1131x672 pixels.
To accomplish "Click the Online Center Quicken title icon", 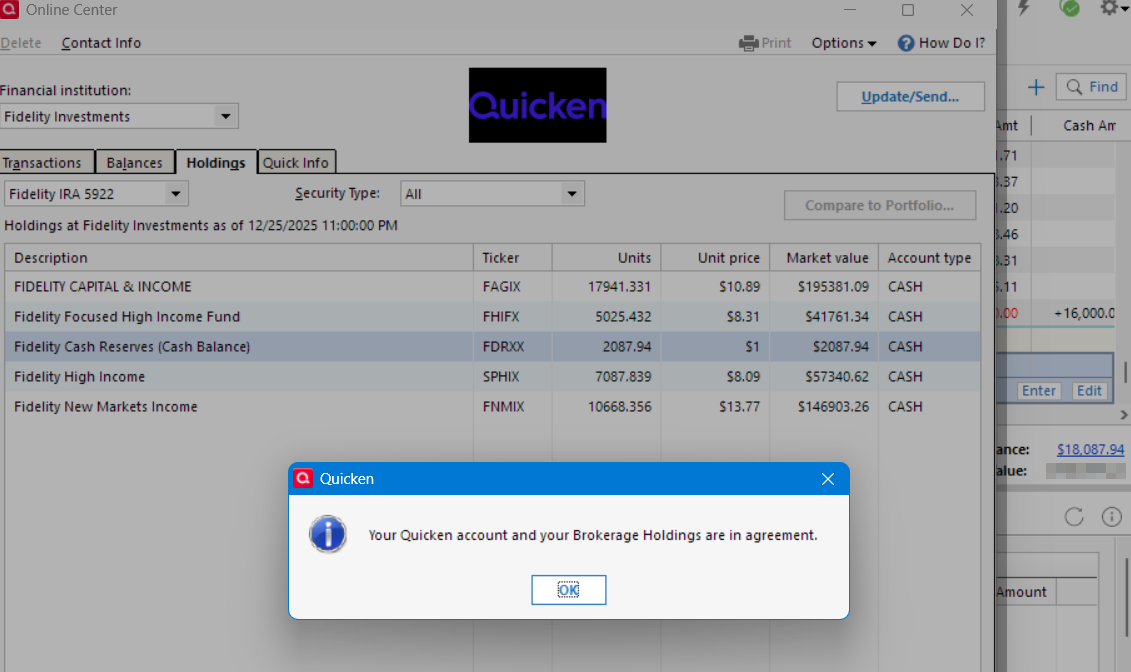I will point(9,9).
